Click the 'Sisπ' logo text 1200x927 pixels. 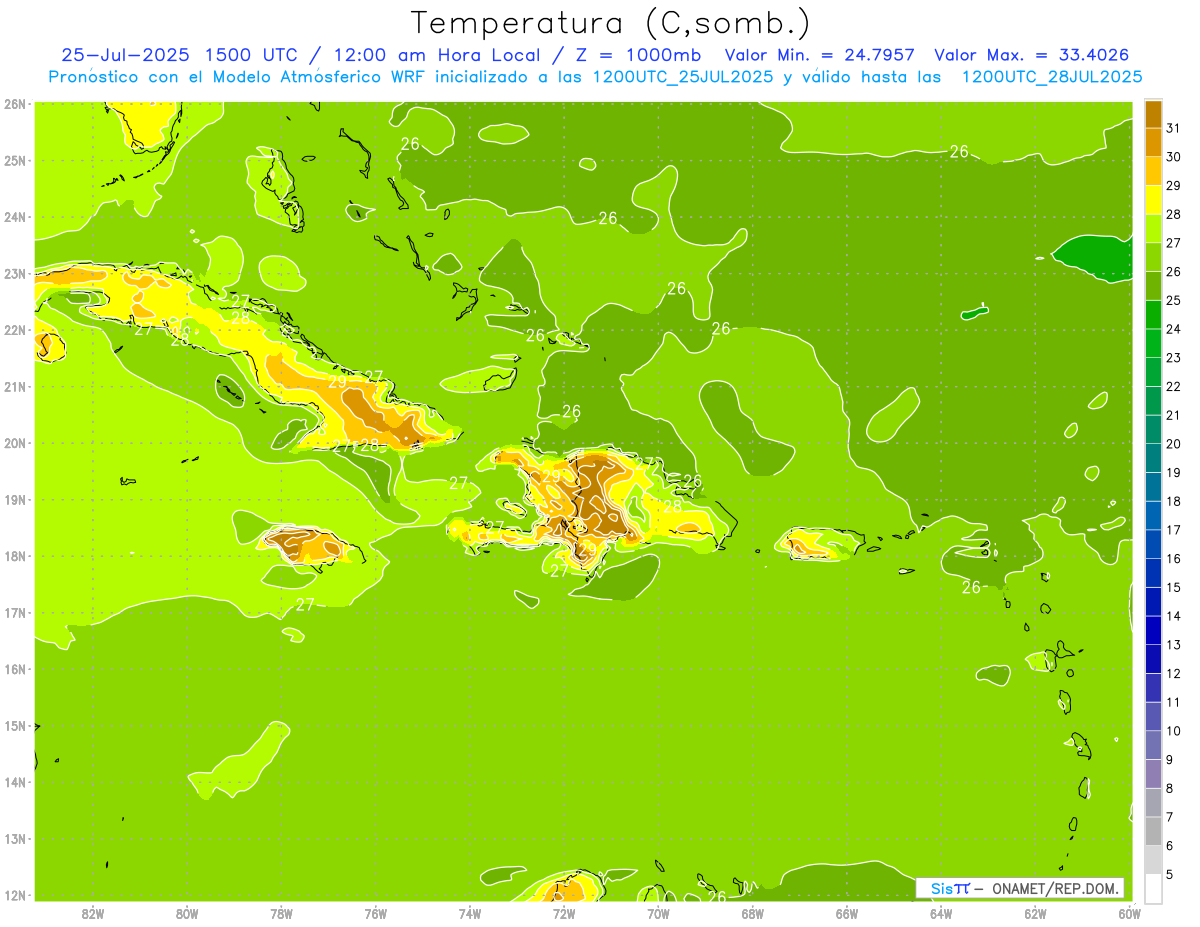(x=949, y=888)
